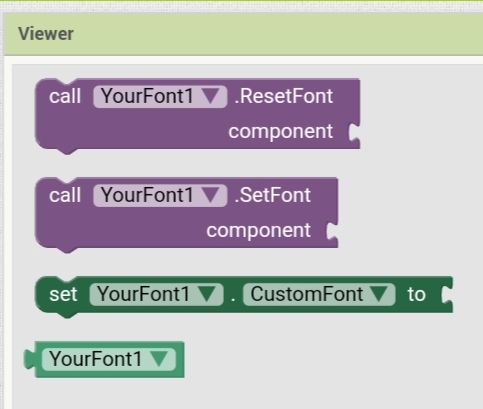Open the CustomFont property dropdown
483x409 pixels.
(319, 294)
